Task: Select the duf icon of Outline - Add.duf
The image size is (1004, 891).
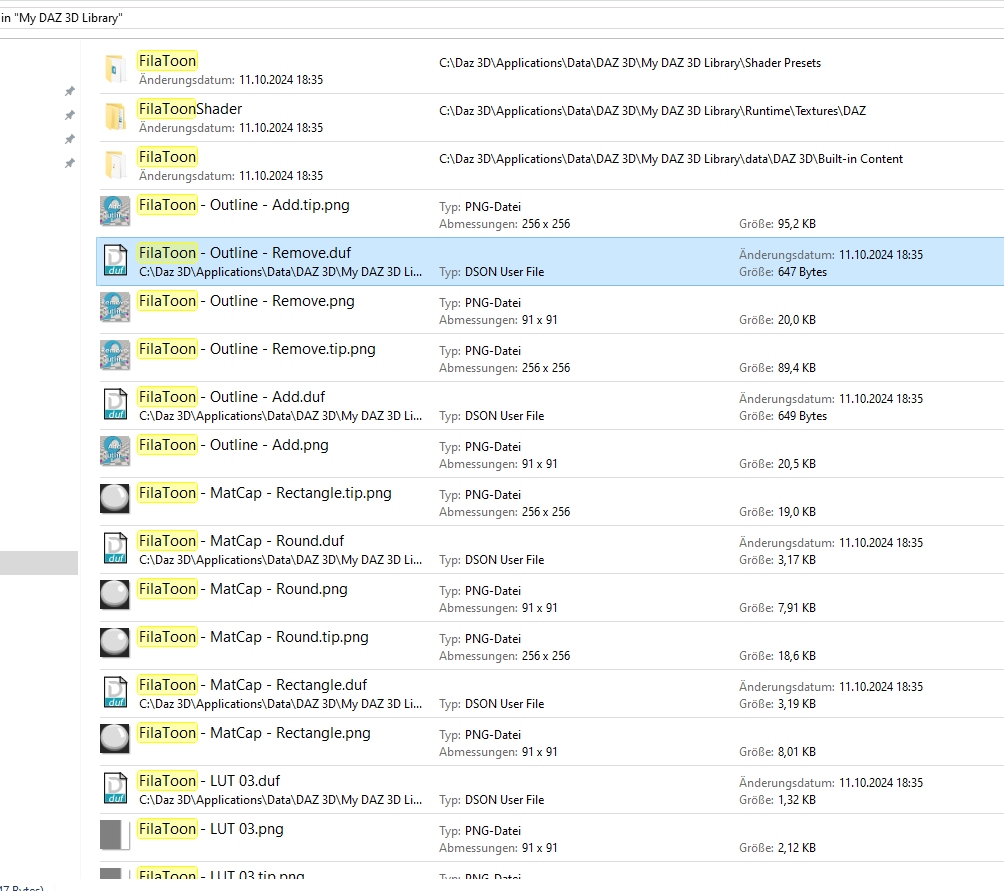Action: tap(115, 405)
